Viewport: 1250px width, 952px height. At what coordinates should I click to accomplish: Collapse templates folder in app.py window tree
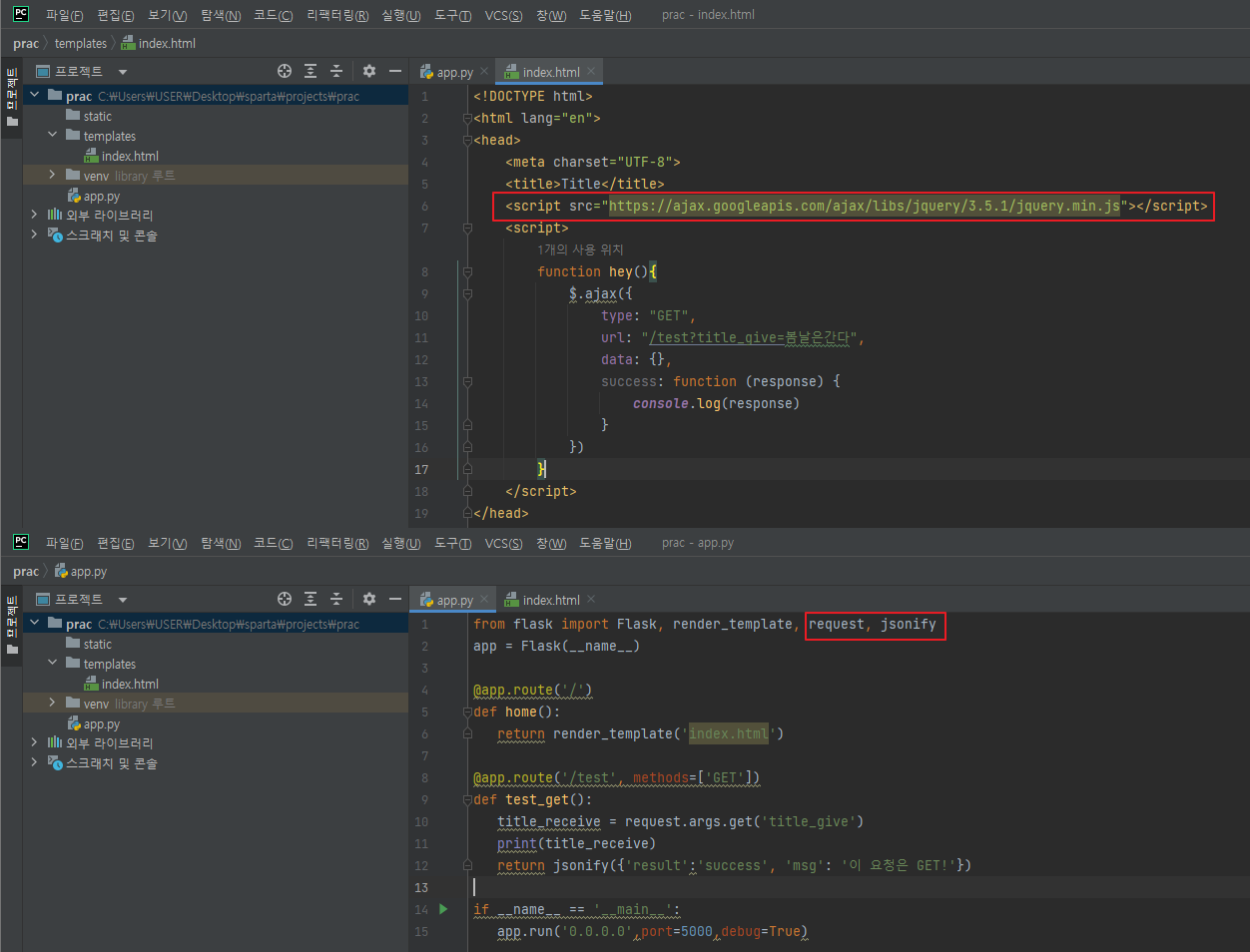(53, 663)
